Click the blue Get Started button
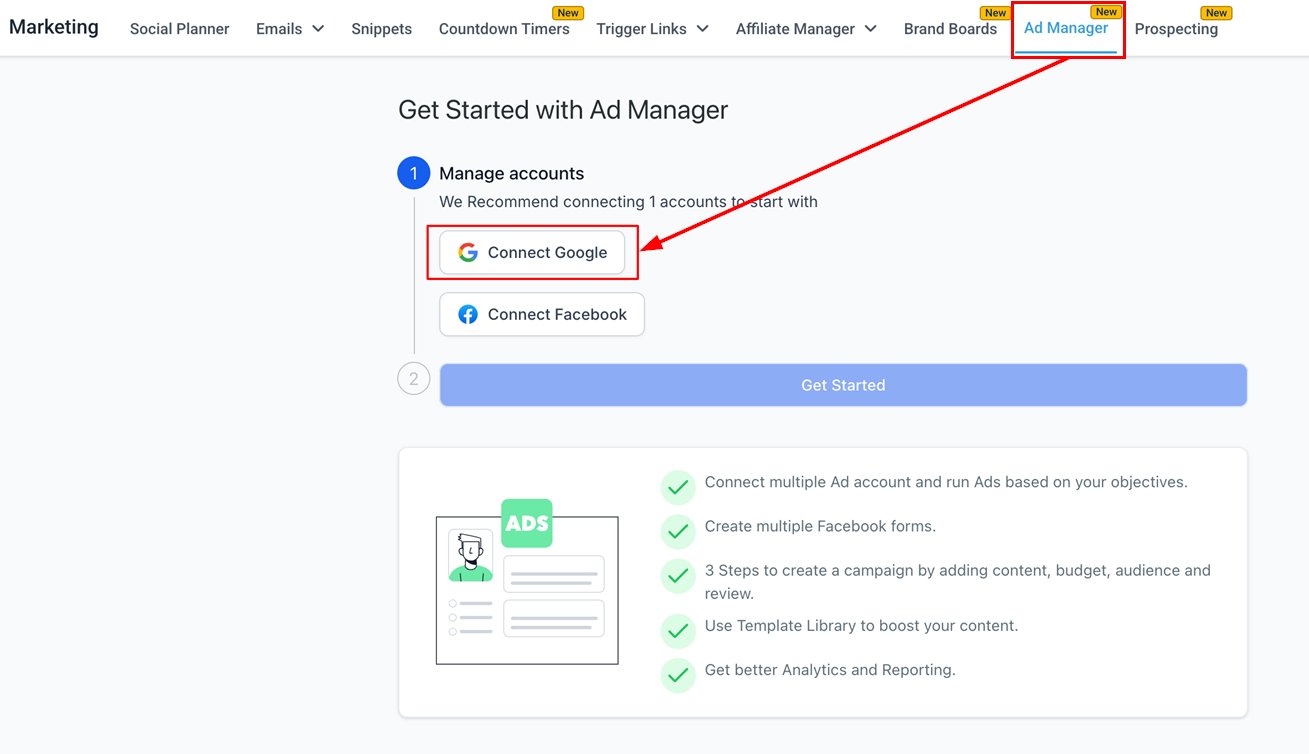1309x754 pixels. (x=843, y=385)
